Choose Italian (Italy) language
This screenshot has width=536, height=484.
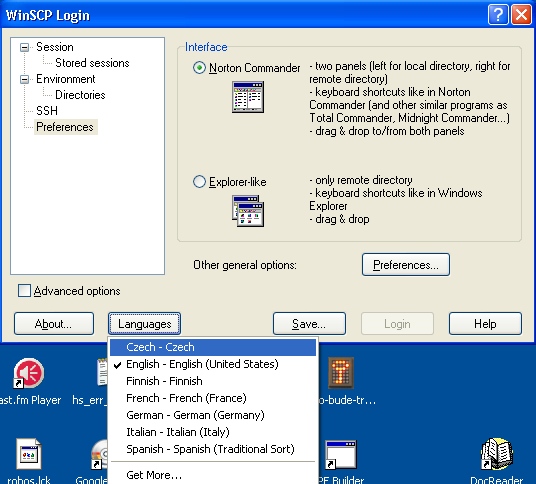click(x=213, y=432)
